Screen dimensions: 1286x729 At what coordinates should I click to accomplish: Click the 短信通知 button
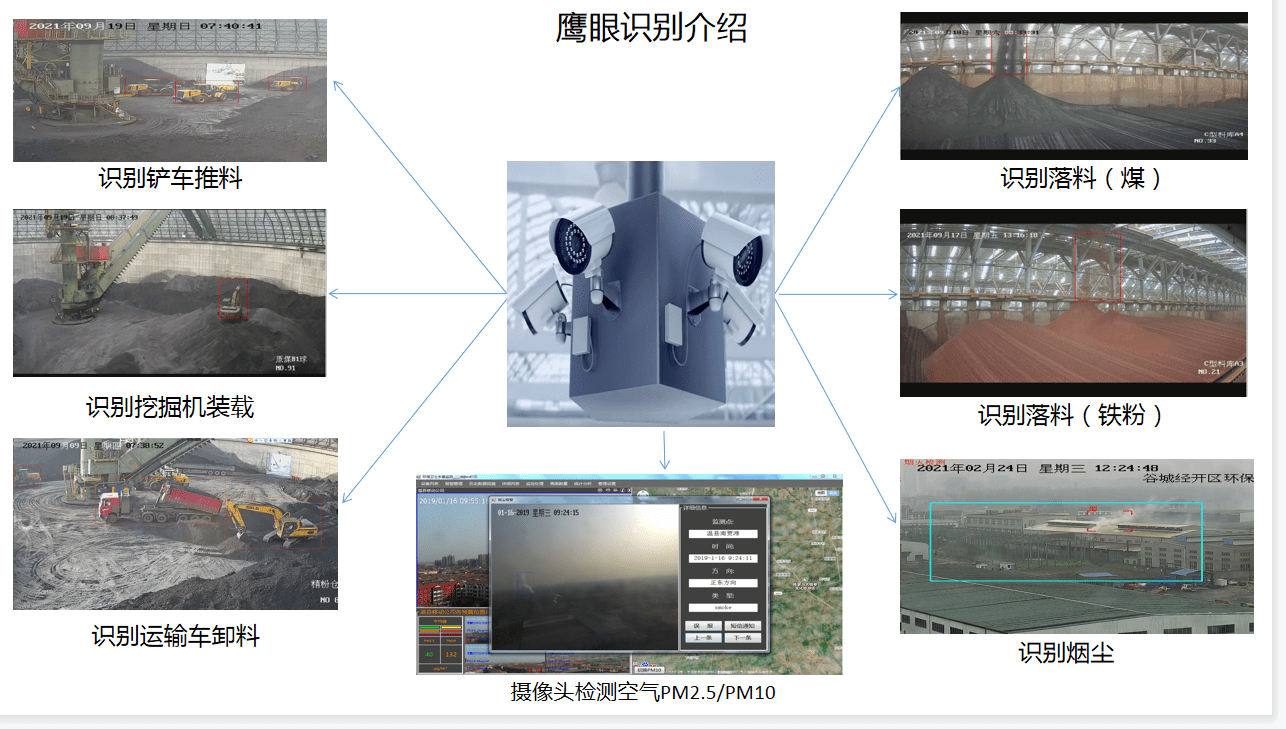743,626
